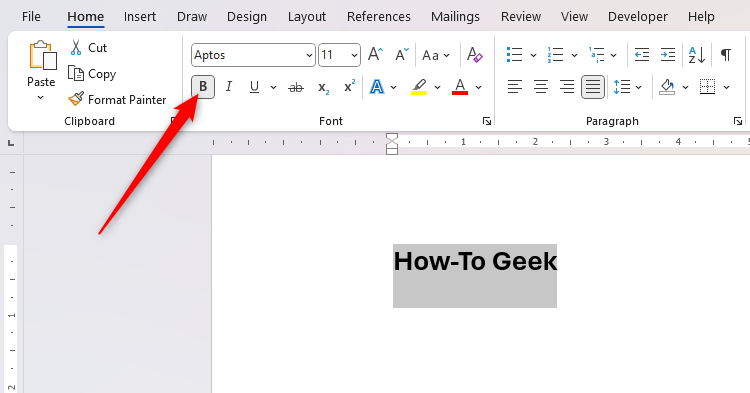Apply paragraph Shading fill

pyautogui.click(x=667, y=87)
